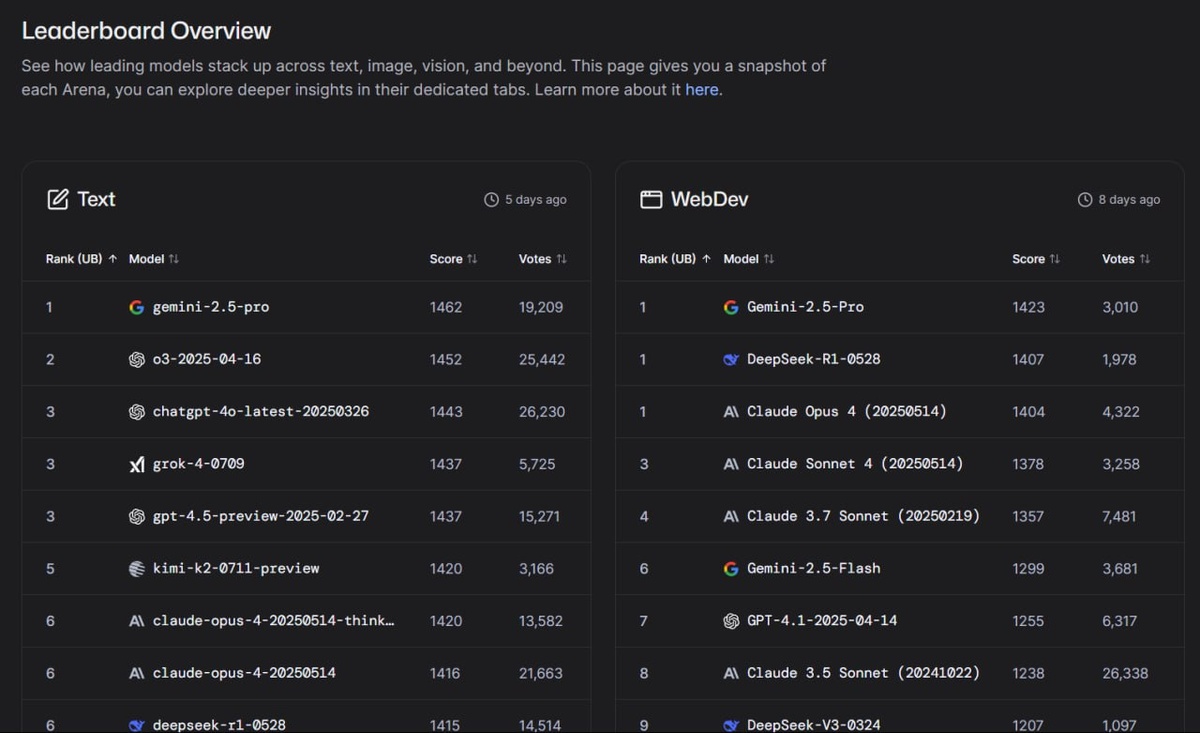Sort Text leaderboard by Votes
Screen dimensions: 1200x733
(x=543, y=259)
